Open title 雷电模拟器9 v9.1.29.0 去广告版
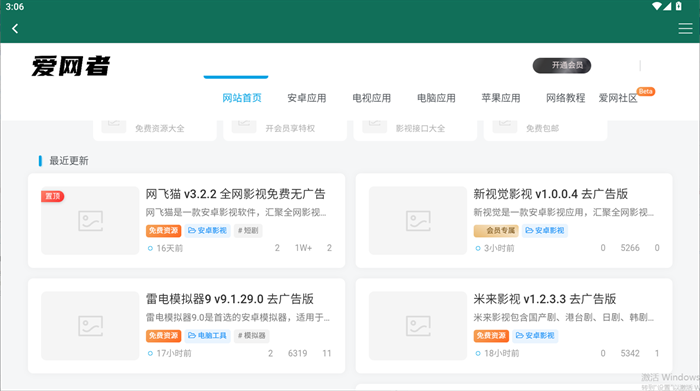The image size is (700, 391). pyautogui.click(x=229, y=299)
